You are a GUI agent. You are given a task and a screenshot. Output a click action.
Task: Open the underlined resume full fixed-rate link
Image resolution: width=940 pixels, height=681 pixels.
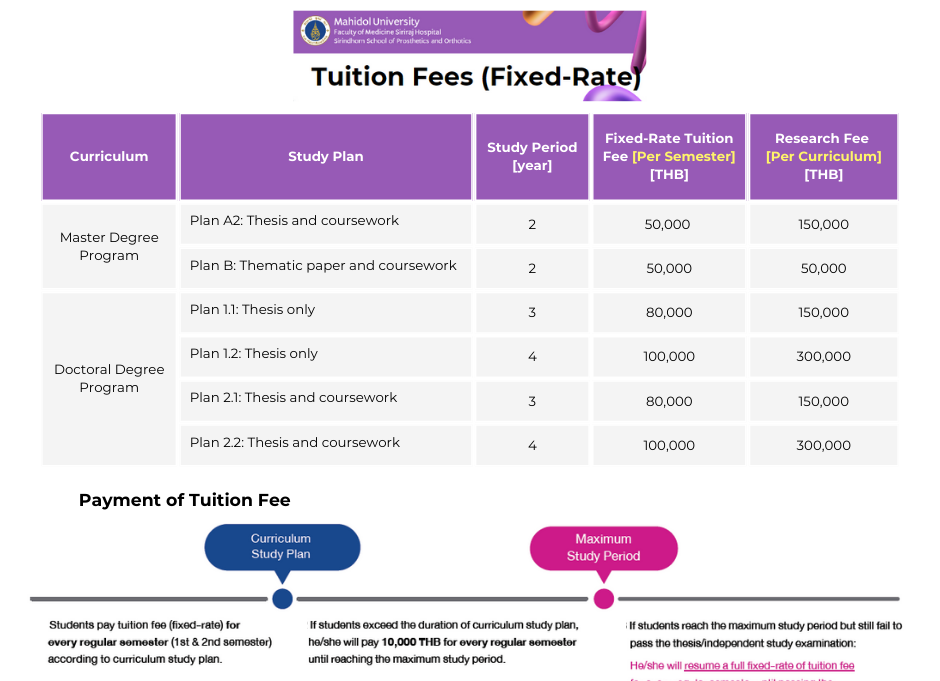click(x=769, y=665)
